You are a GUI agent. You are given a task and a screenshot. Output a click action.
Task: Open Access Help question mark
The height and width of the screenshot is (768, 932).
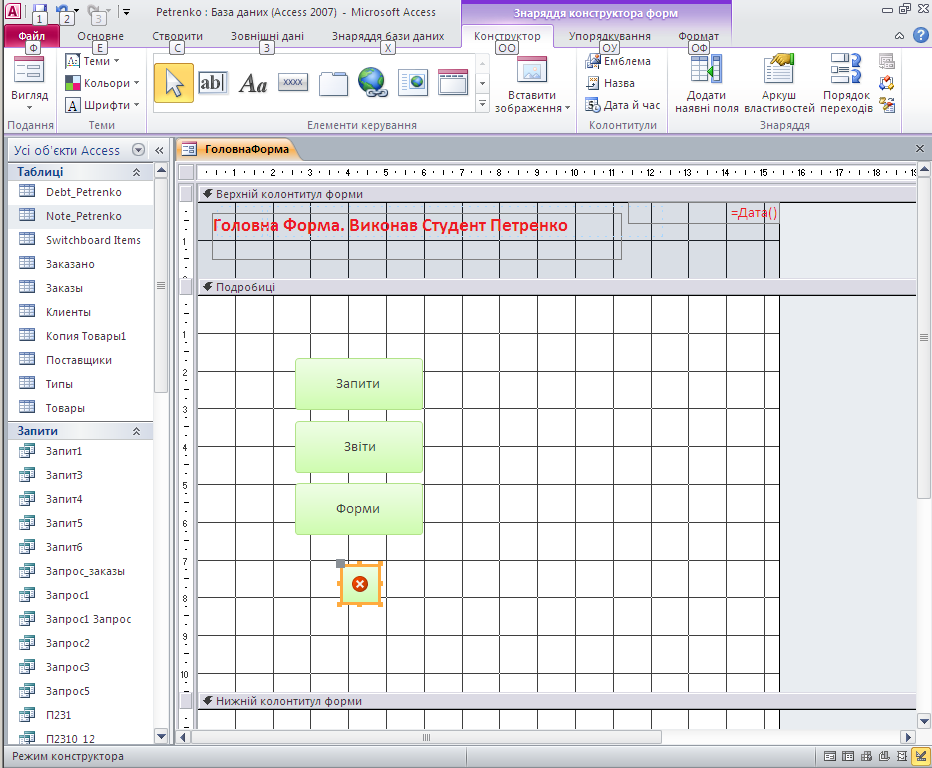[920, 36]
